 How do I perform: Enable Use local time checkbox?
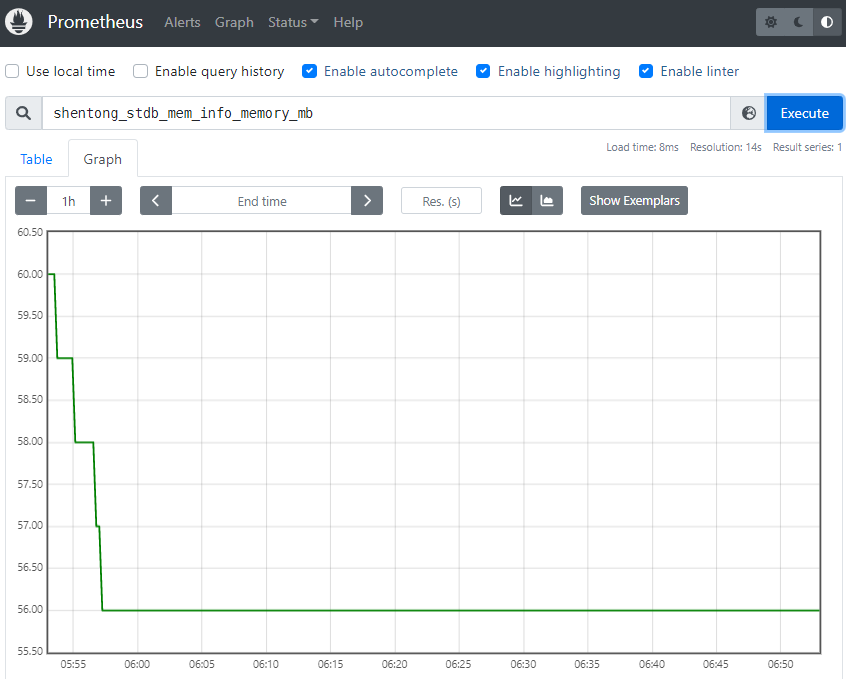point(13,71)
